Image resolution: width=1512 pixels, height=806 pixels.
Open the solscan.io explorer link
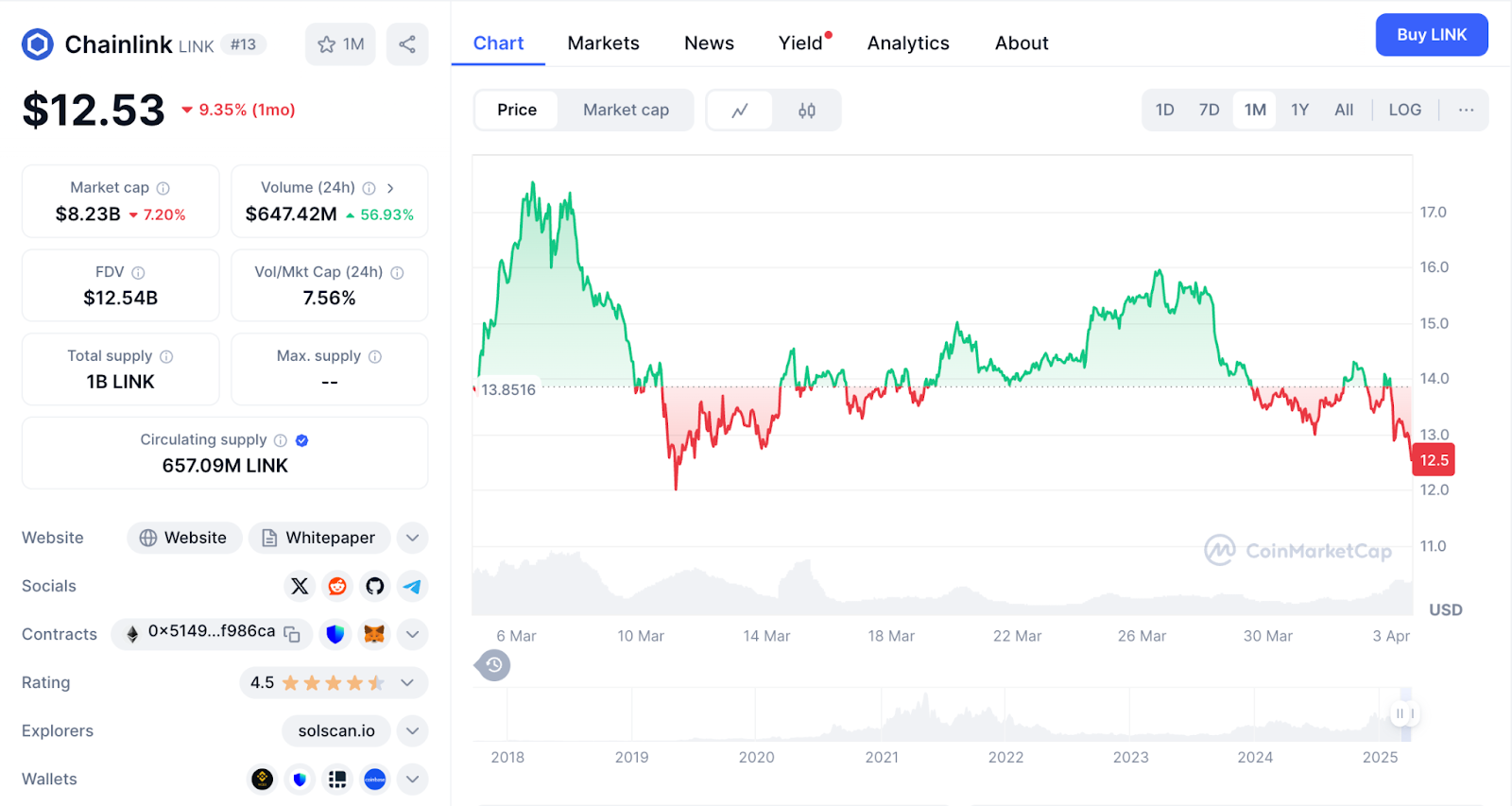(x=336, y=730)
